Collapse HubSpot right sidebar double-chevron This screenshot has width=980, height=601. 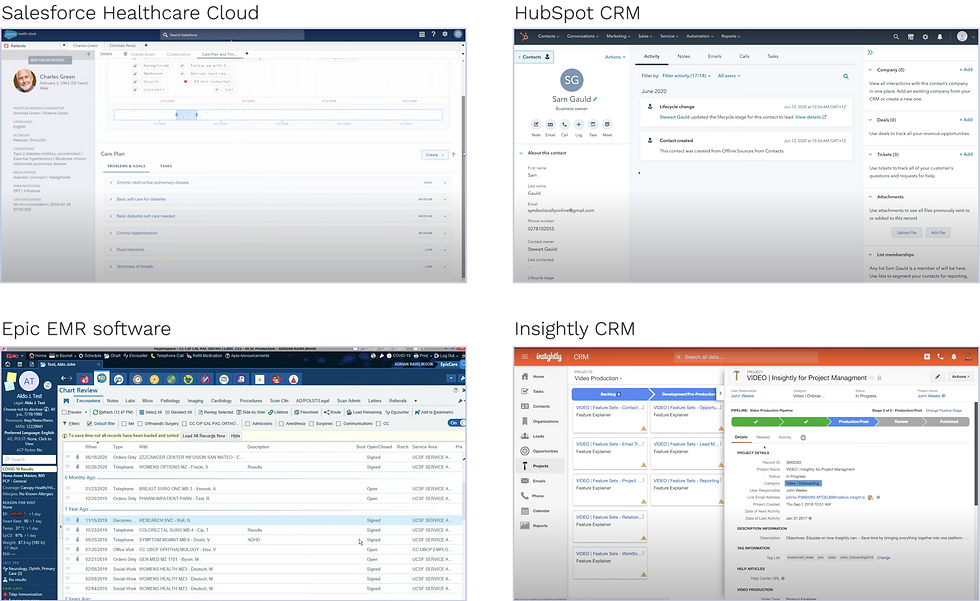[x=870, y=52]
